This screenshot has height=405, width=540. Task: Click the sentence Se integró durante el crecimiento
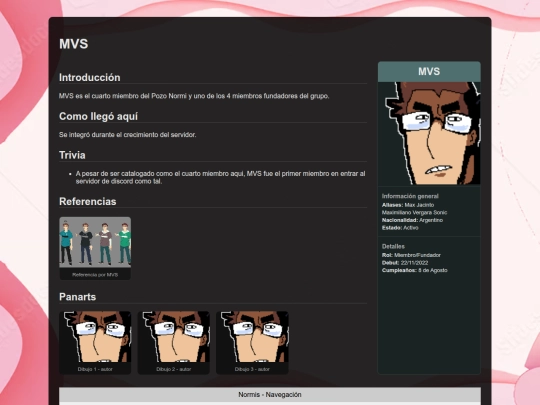point(127,135)
